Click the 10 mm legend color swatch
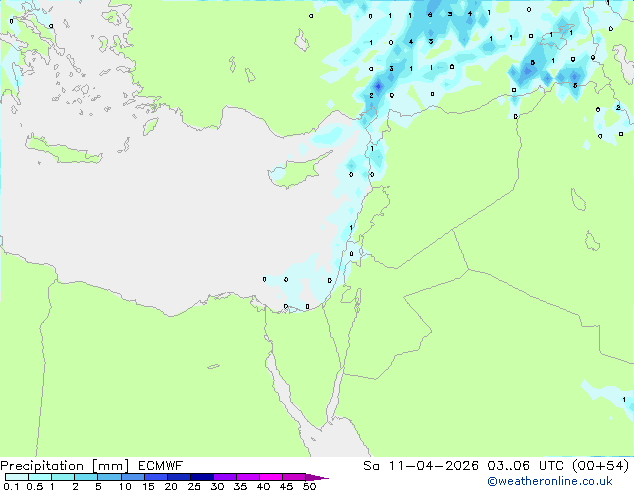 (x=132, y=477)
